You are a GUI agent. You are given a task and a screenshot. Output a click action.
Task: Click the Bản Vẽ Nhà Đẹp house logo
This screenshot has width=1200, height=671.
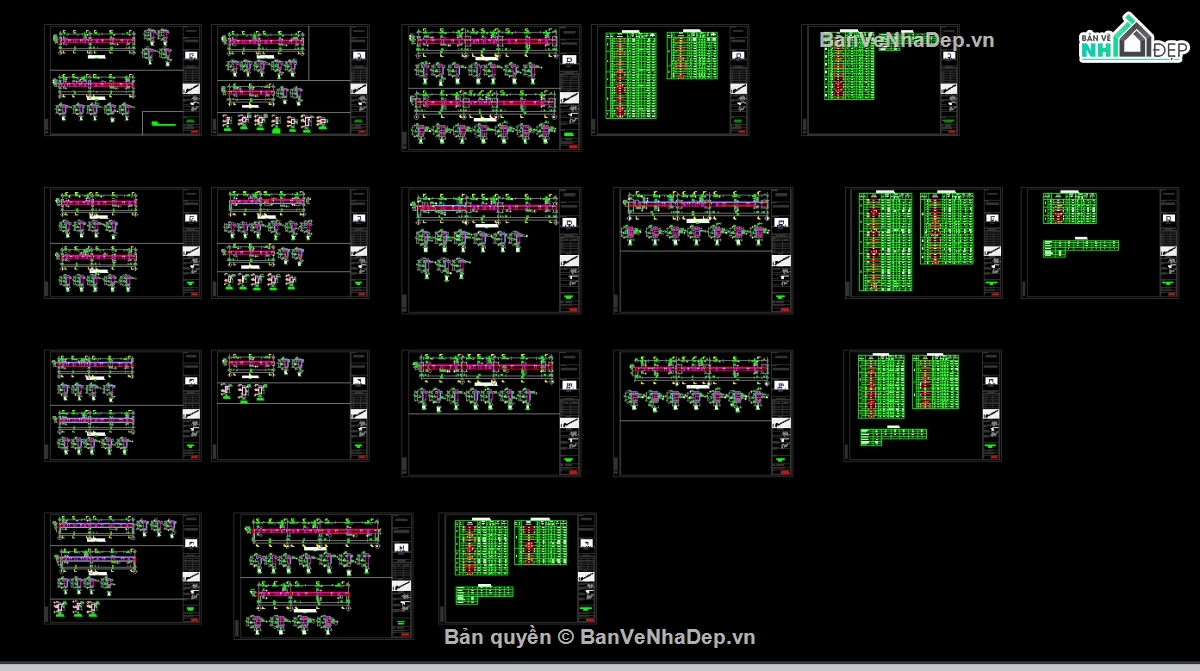pos(1131,38)
